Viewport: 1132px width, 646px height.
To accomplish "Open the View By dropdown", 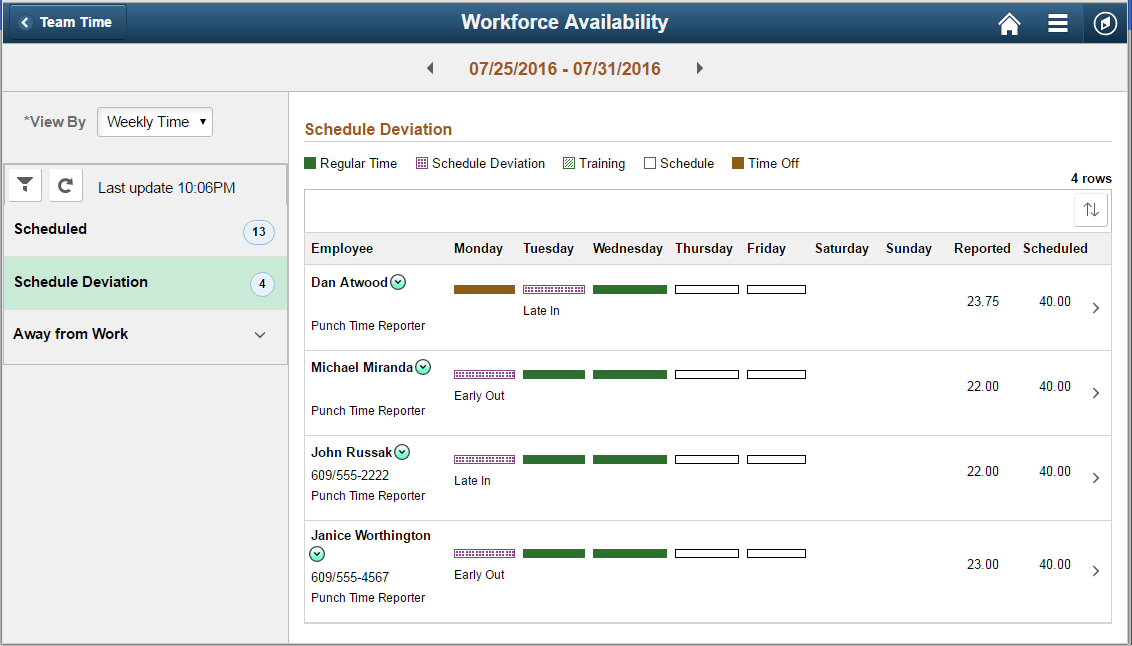I will coord(155,122).
